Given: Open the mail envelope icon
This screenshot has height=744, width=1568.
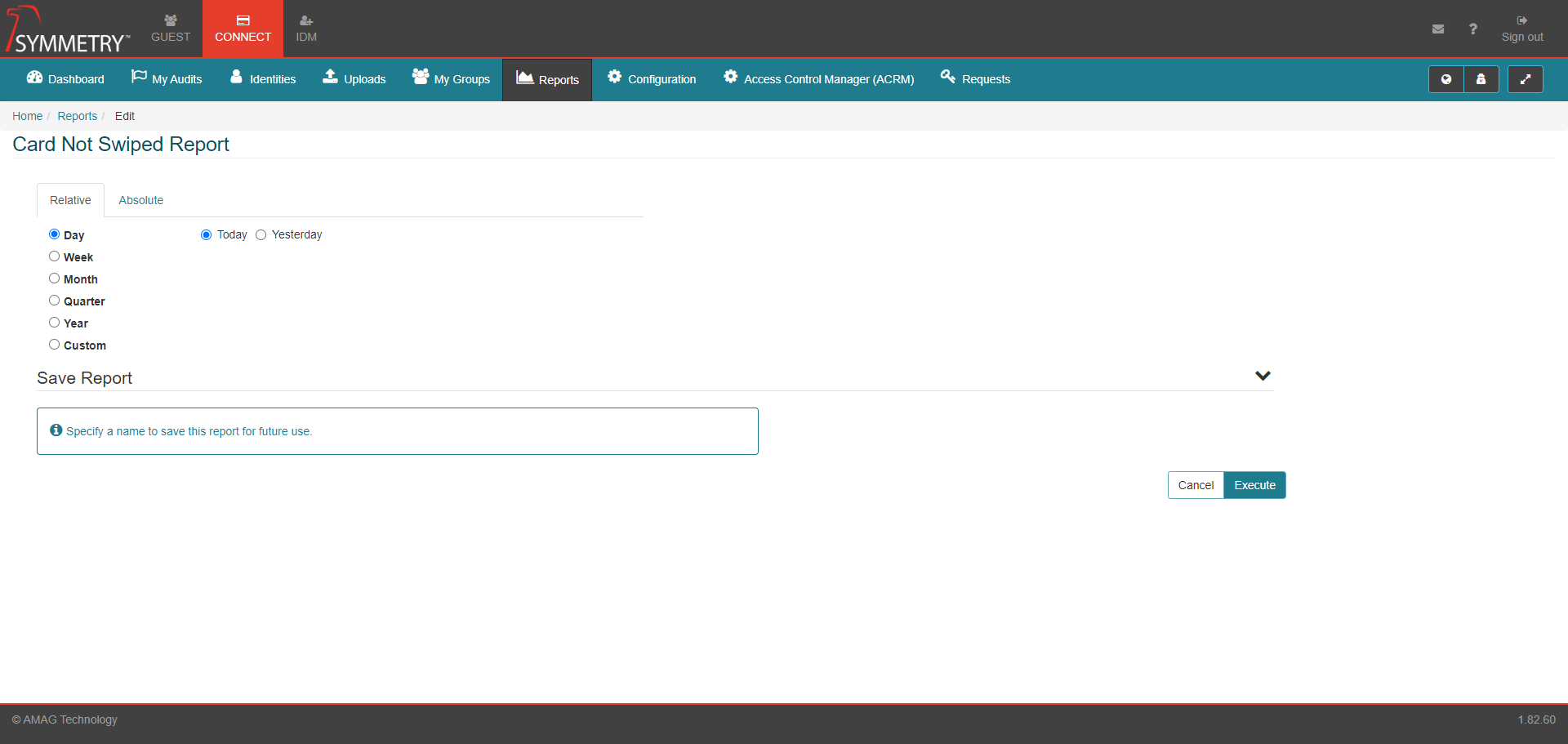Looking at the screenshot, I should click(x=1437, y=29).
